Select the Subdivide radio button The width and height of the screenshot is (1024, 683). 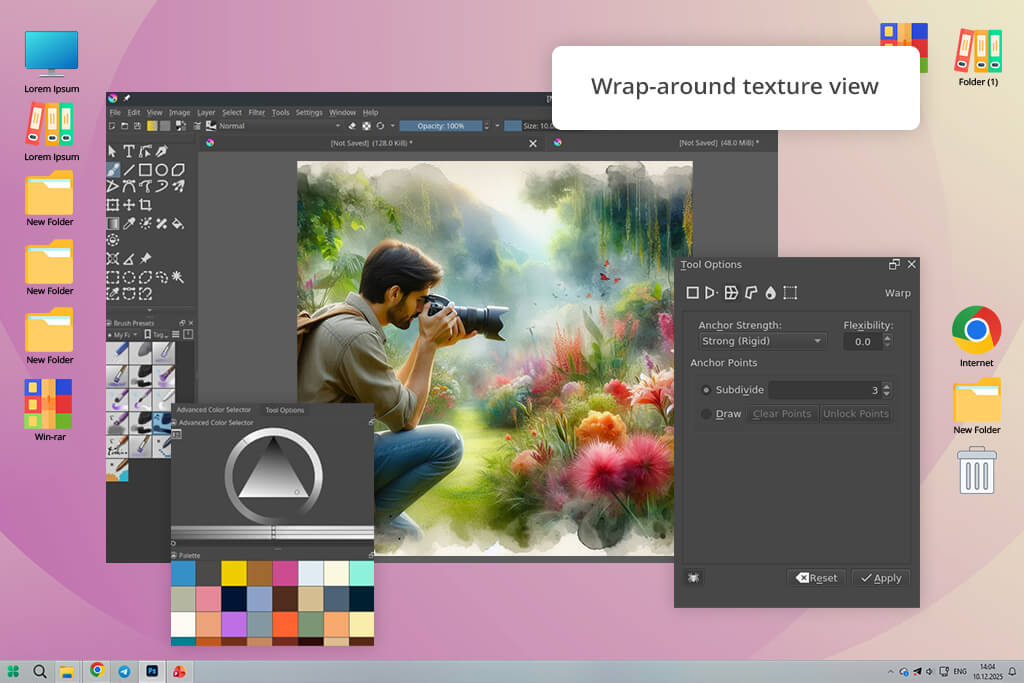click(x=706, y=390)
